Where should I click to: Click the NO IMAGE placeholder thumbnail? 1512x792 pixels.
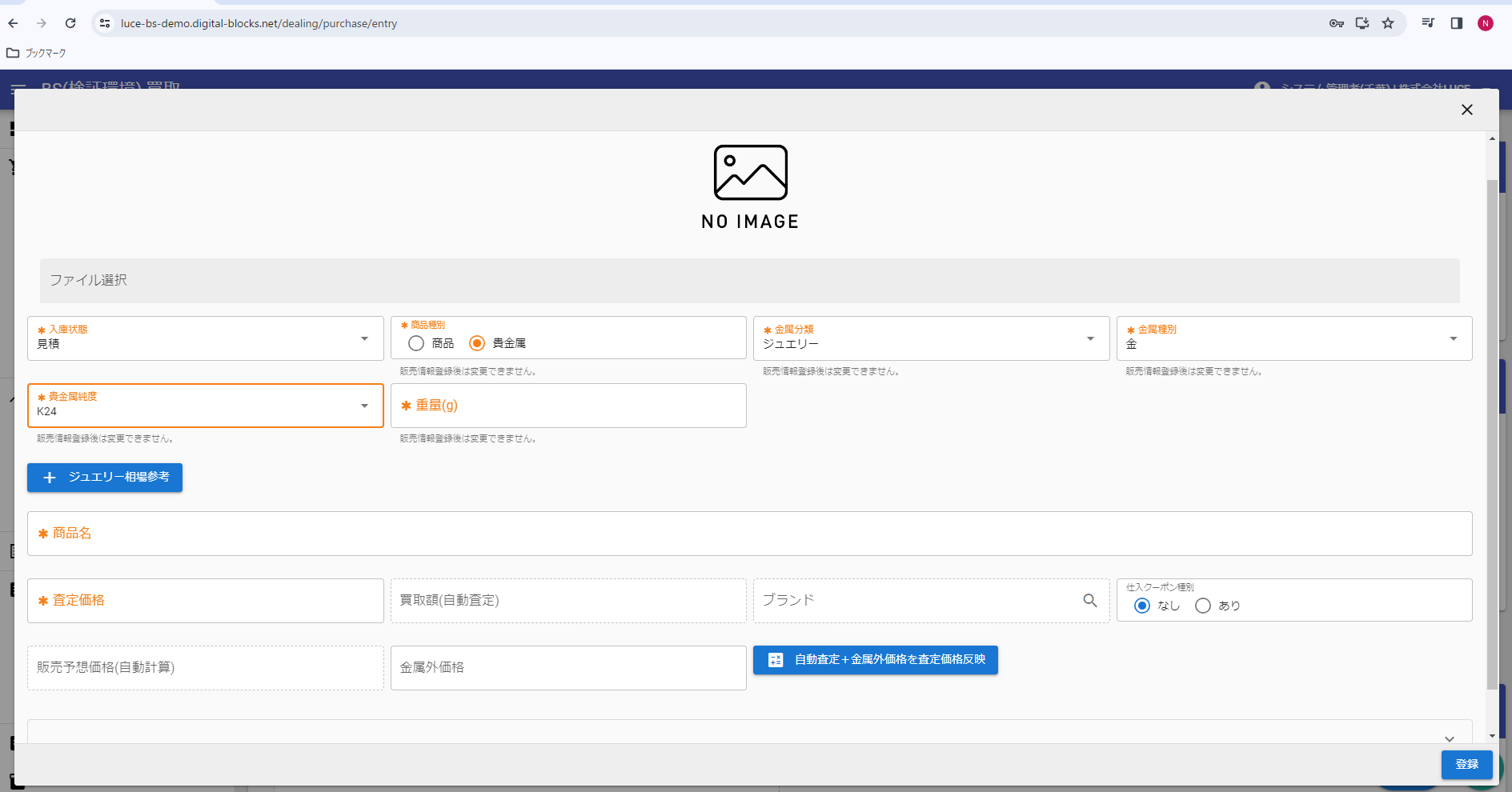[x=751, y=187]
